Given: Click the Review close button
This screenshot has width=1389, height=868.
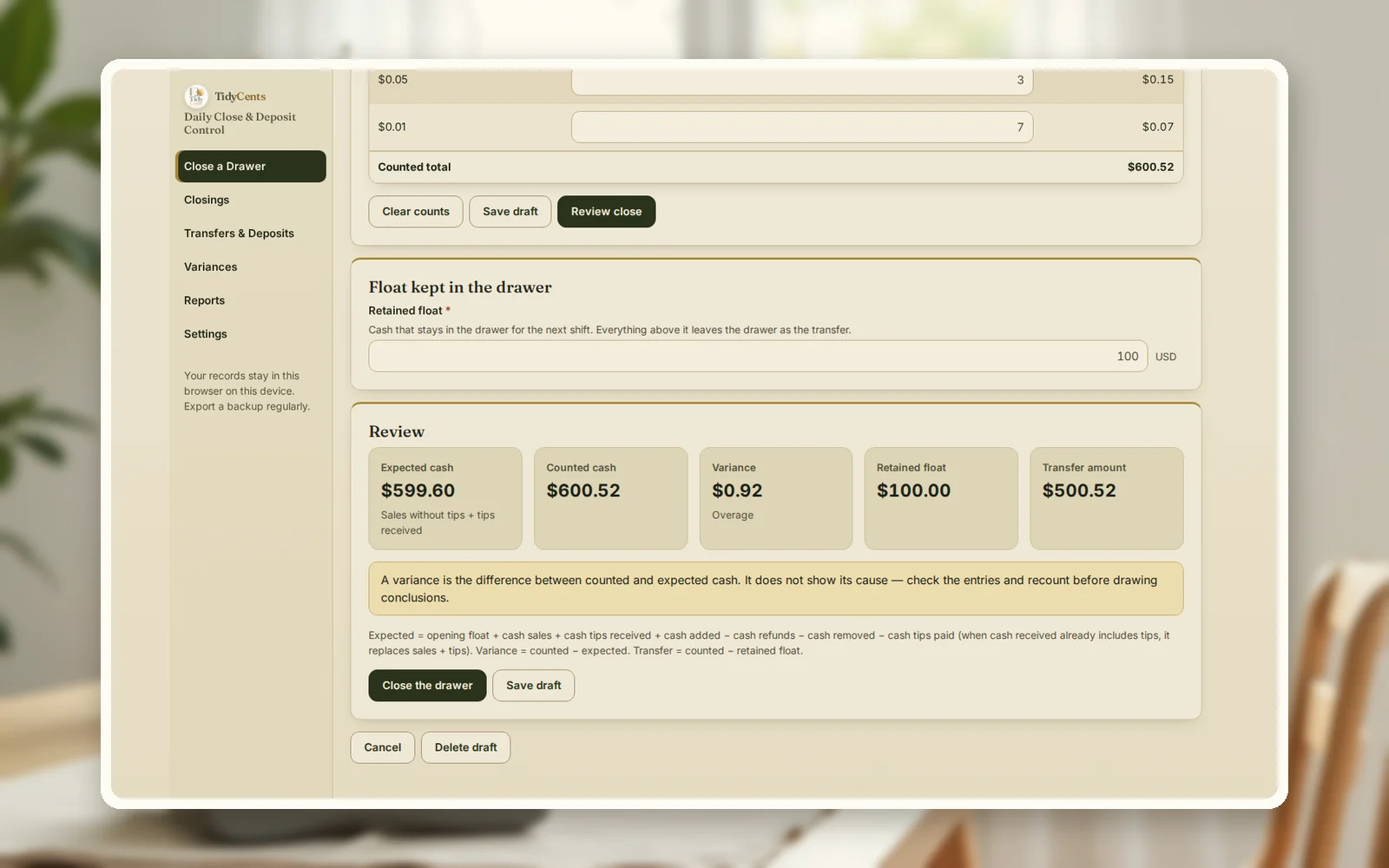Looking at the screenshot, I should point(606,212).
